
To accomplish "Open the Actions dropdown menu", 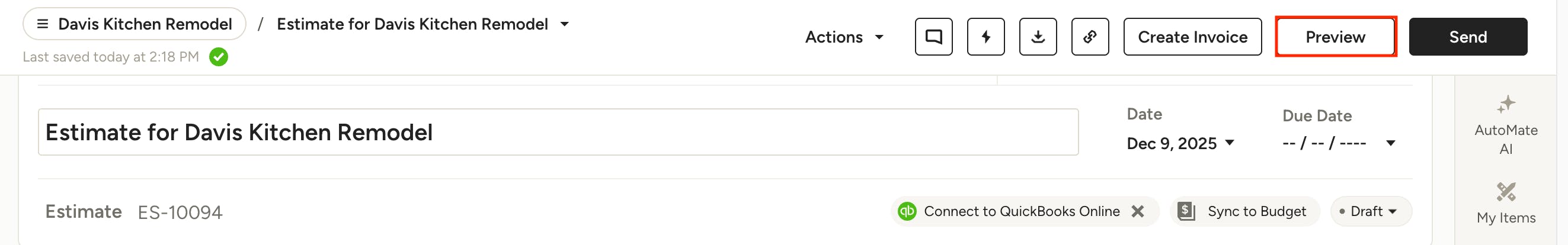I will [844, 37].
